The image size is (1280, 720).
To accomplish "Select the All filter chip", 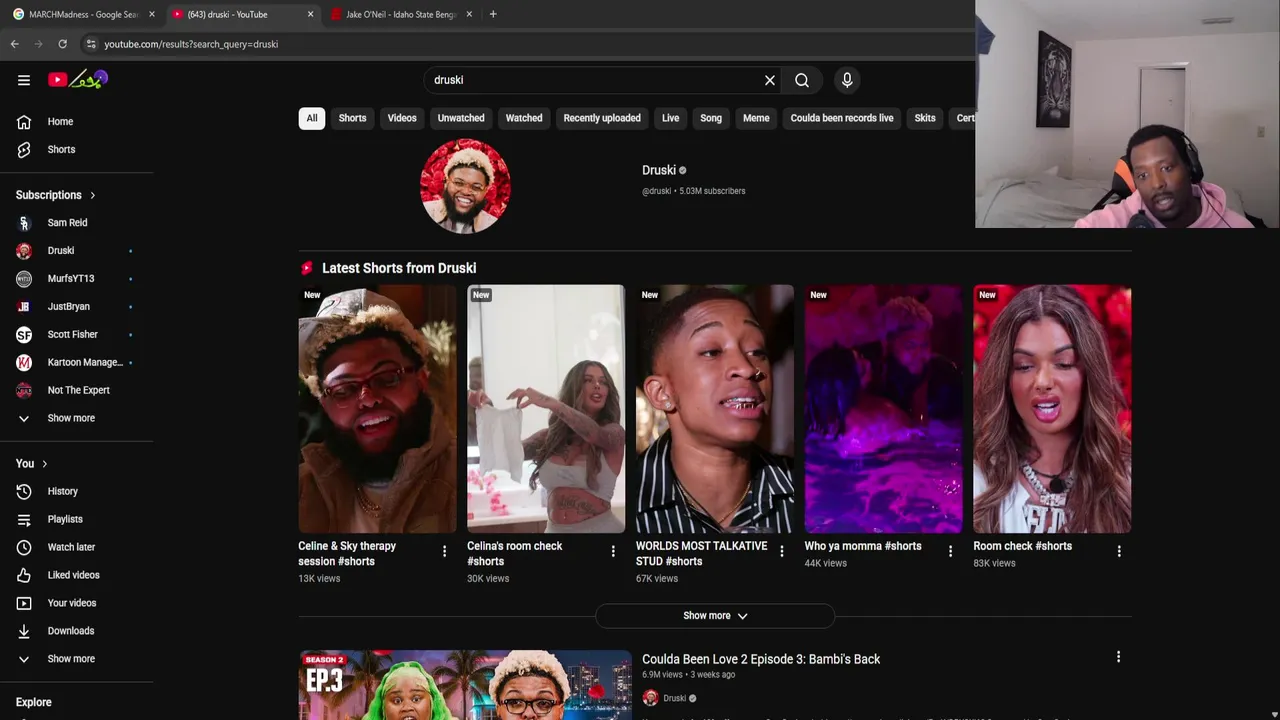I will tap(312, 118).
